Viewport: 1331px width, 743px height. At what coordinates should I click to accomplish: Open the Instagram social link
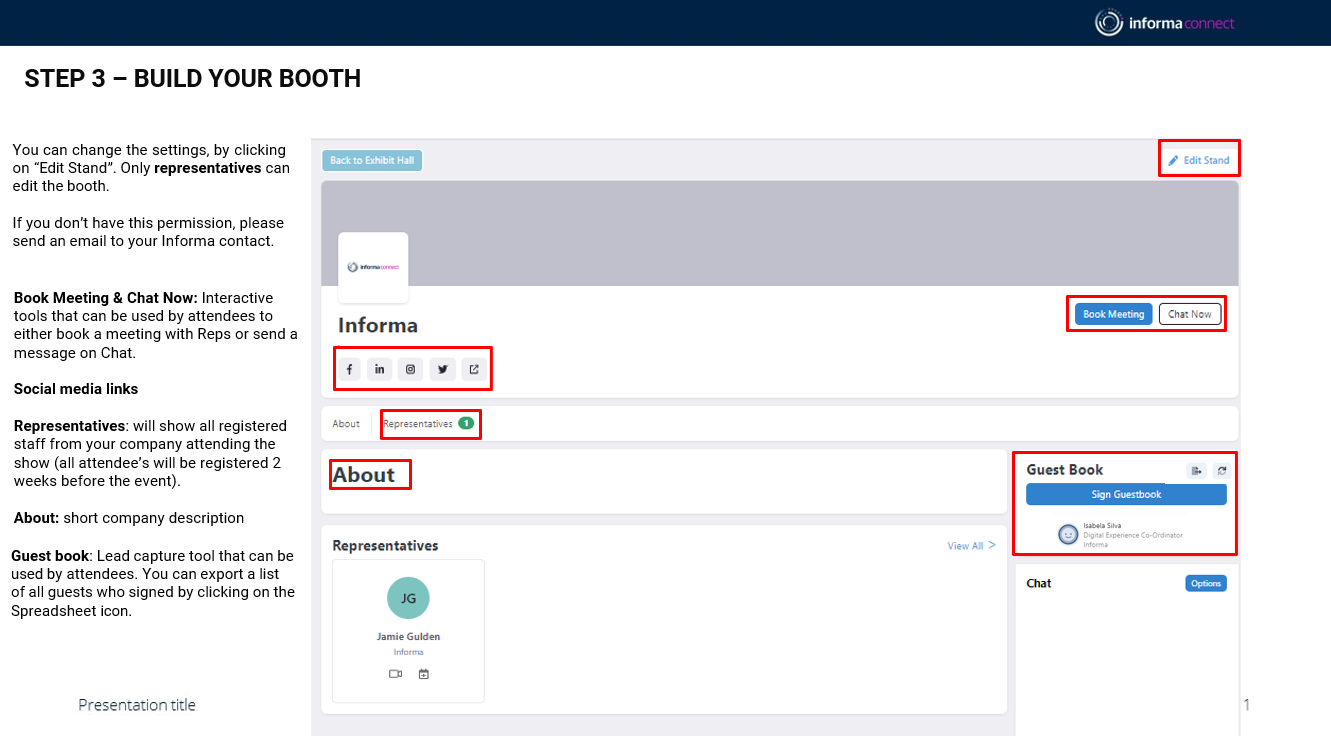coord(410,369)
